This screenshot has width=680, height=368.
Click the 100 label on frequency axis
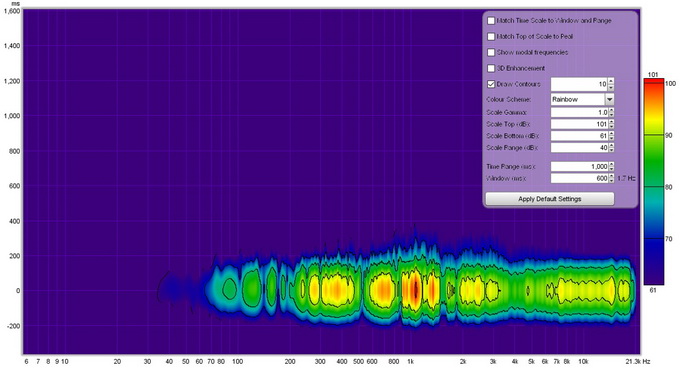pyautogui.click(x=237, y=361)
